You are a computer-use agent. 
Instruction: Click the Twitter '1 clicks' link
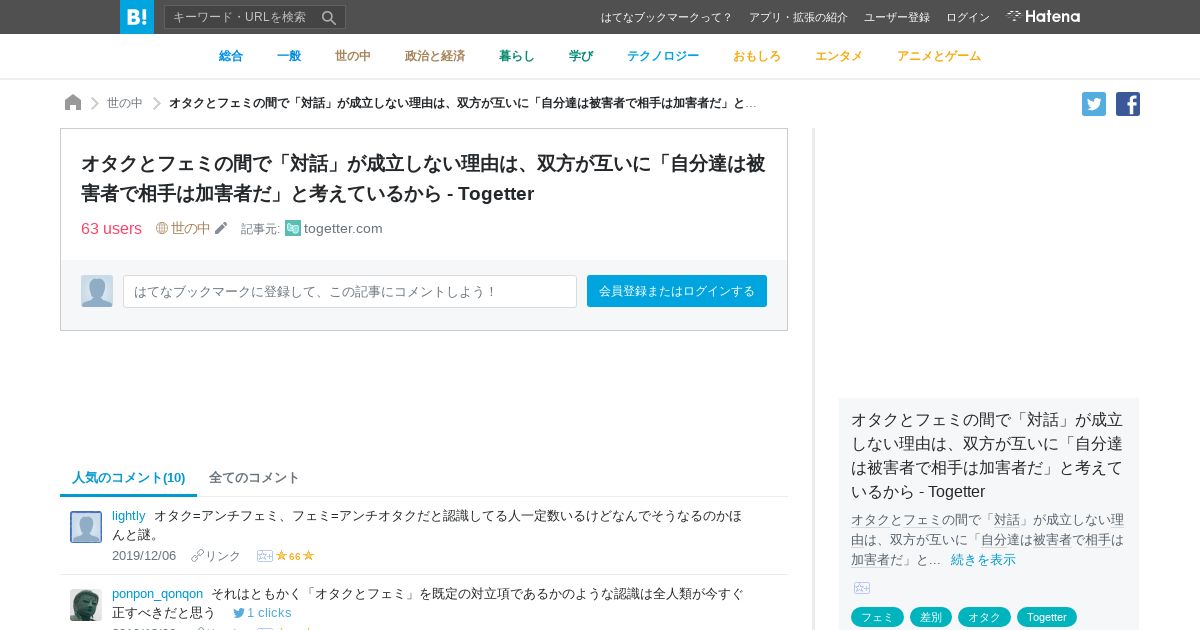pos(262,612)
